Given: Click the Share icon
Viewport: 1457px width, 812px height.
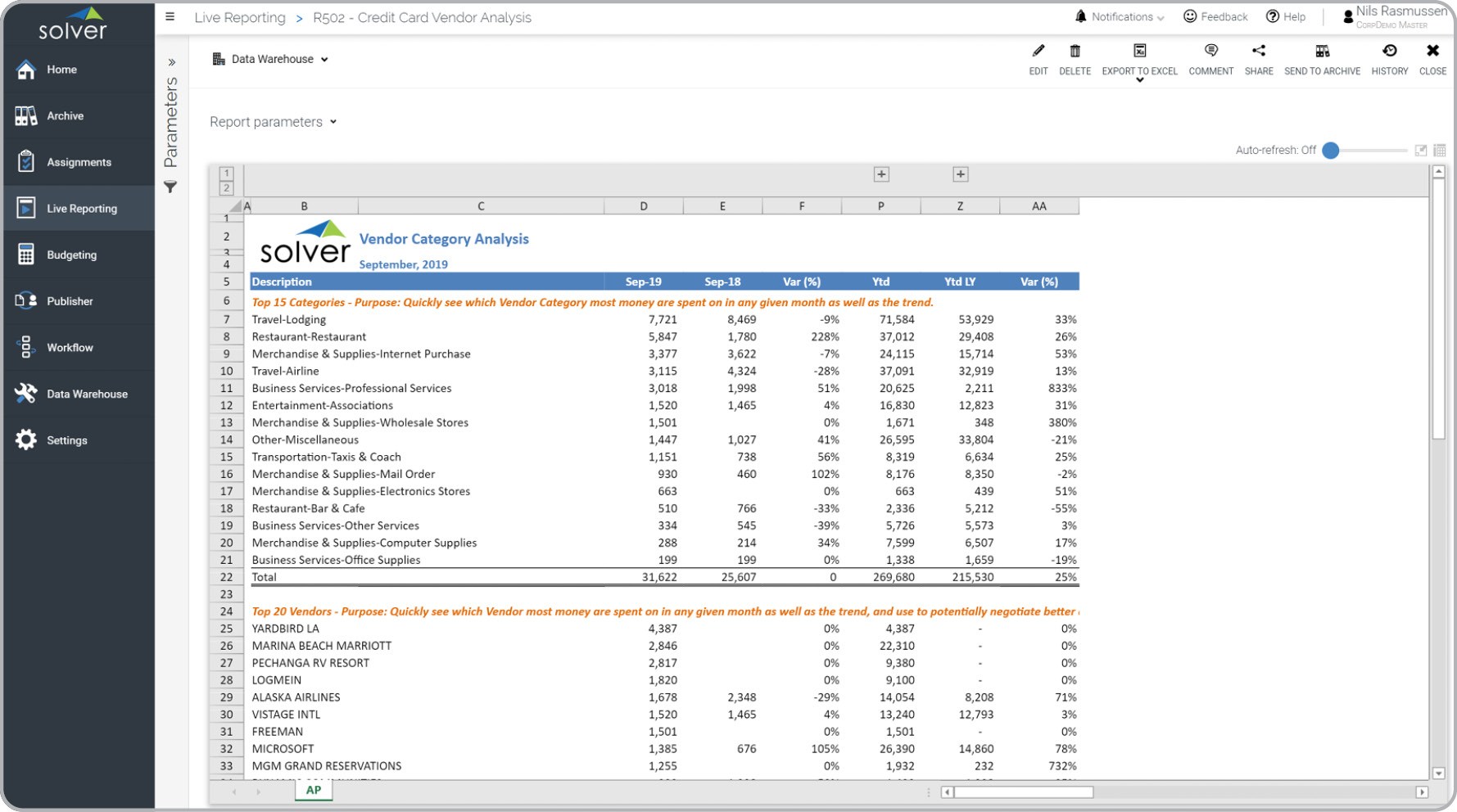Looking at the screenshot, I should (1258, 52).
